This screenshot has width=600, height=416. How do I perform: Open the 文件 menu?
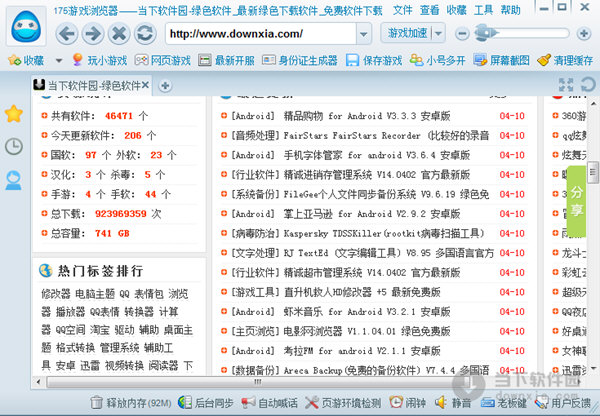tap(403, 10)
